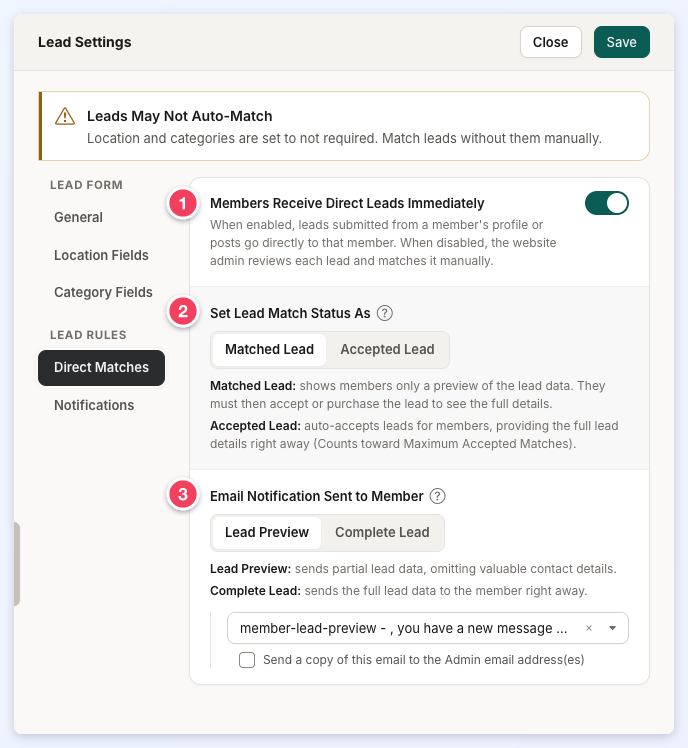Click the Members Receive Direct Leads Immediately label
Viewport: 688px width, 748px height.
[x=347, y=203]
